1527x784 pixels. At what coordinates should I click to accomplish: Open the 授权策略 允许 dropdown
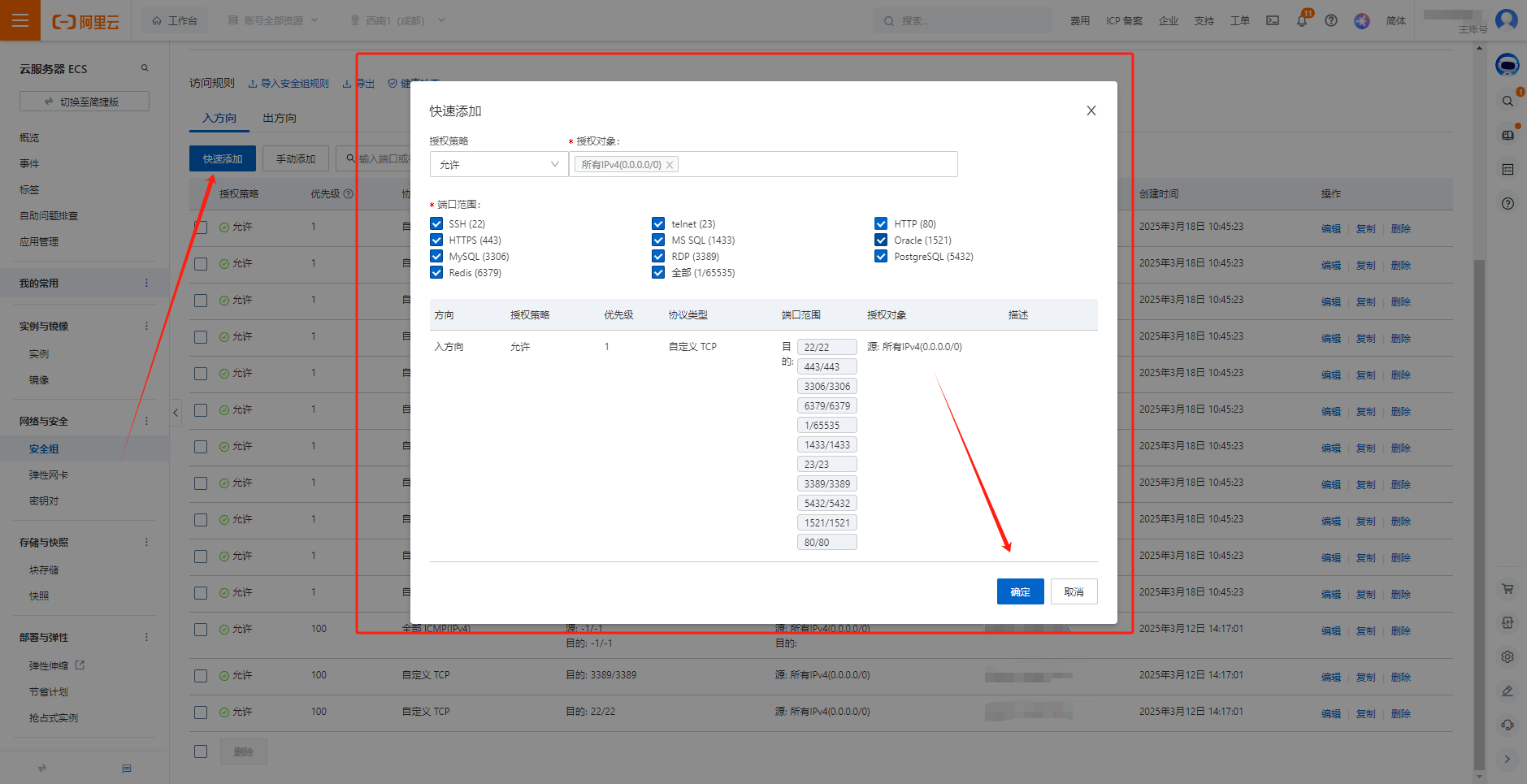tap(498, 164)
